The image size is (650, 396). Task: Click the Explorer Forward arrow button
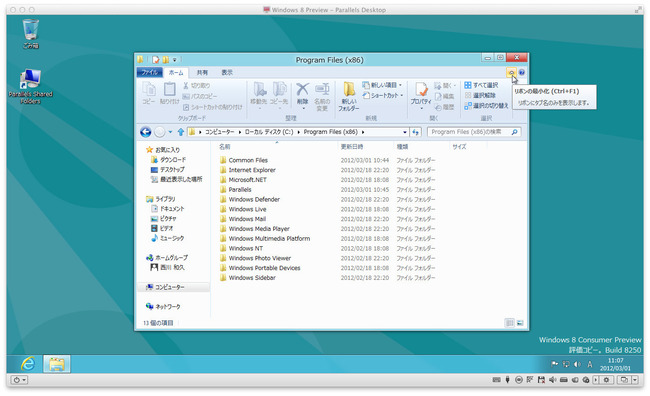coord(160,132)
